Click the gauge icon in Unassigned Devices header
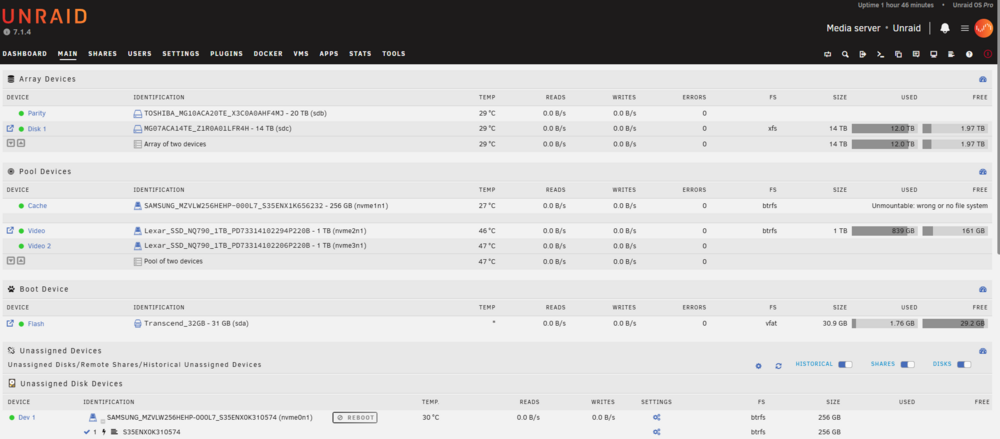Image resolution: width=1000 pixels, height=439 pixels. pos(983,351)
